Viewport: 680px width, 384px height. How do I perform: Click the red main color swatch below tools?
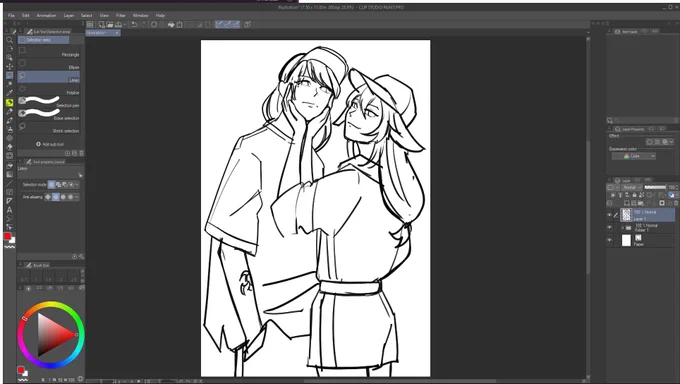click(7, 236)
